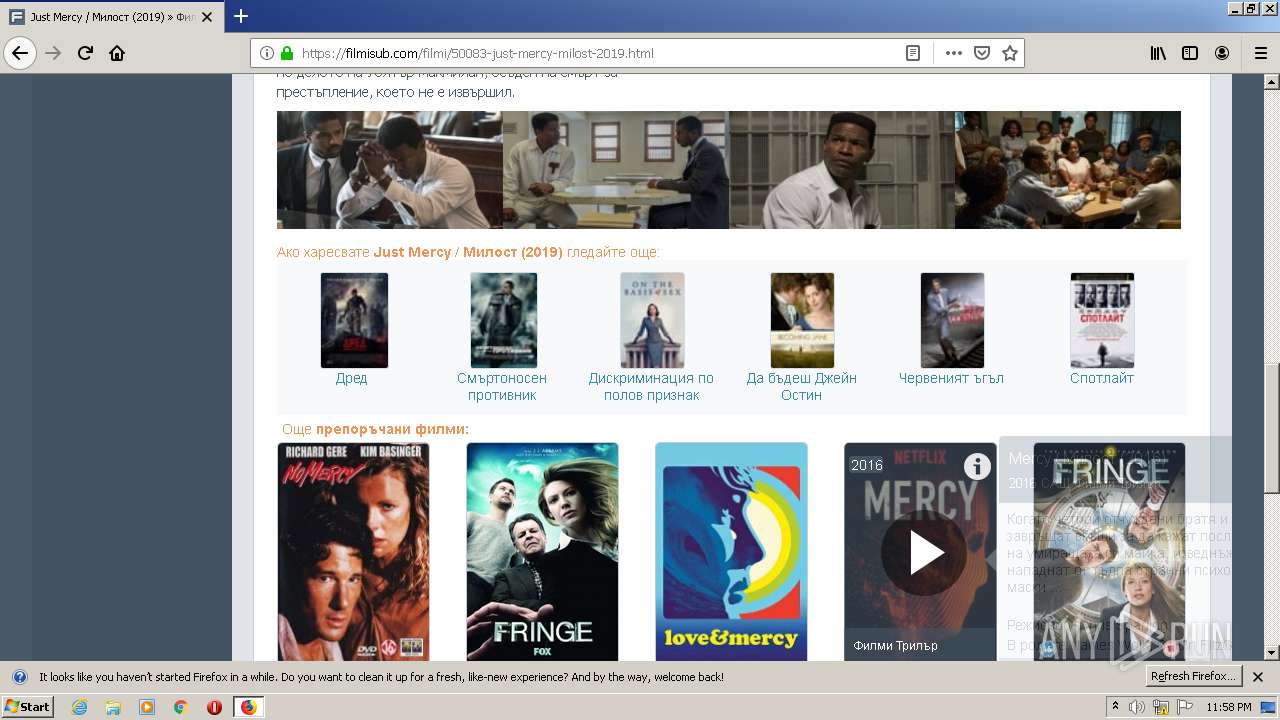Open Firefox hamburger menu
This screenshot has height=720, width=1280.
click(x=1260, y=53)
